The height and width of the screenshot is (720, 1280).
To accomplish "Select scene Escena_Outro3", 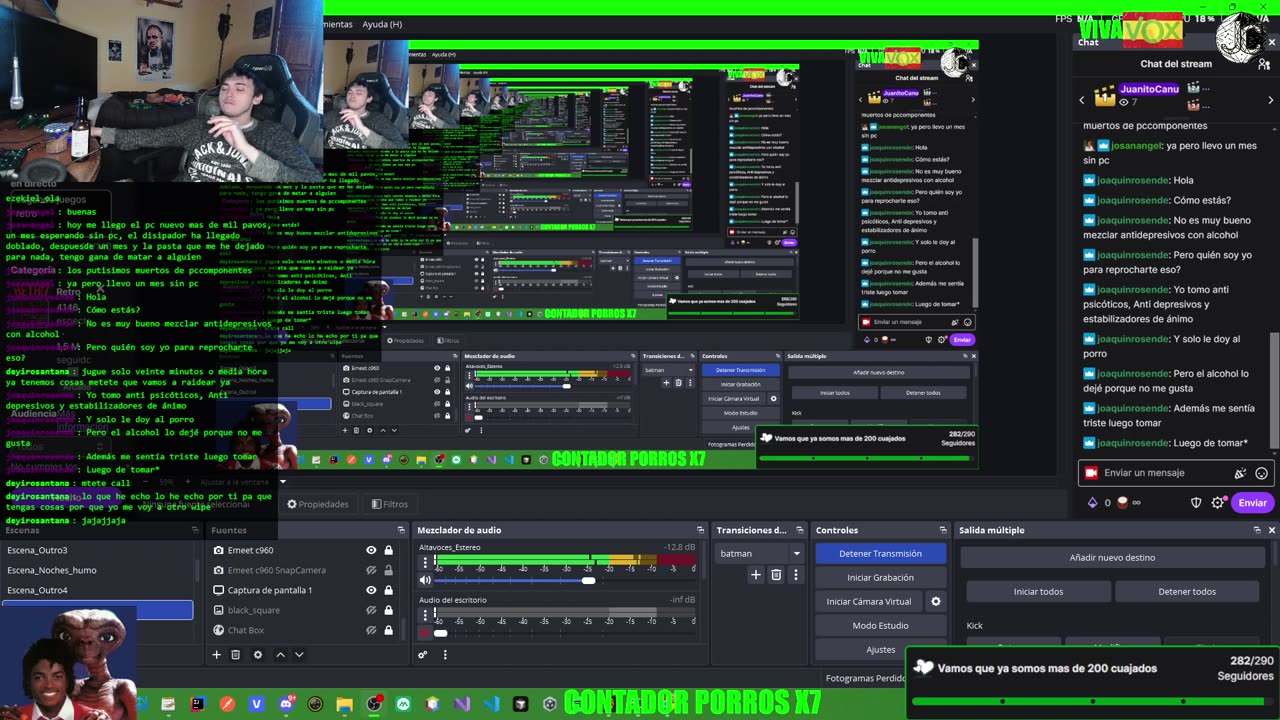I will pos(97,550).
